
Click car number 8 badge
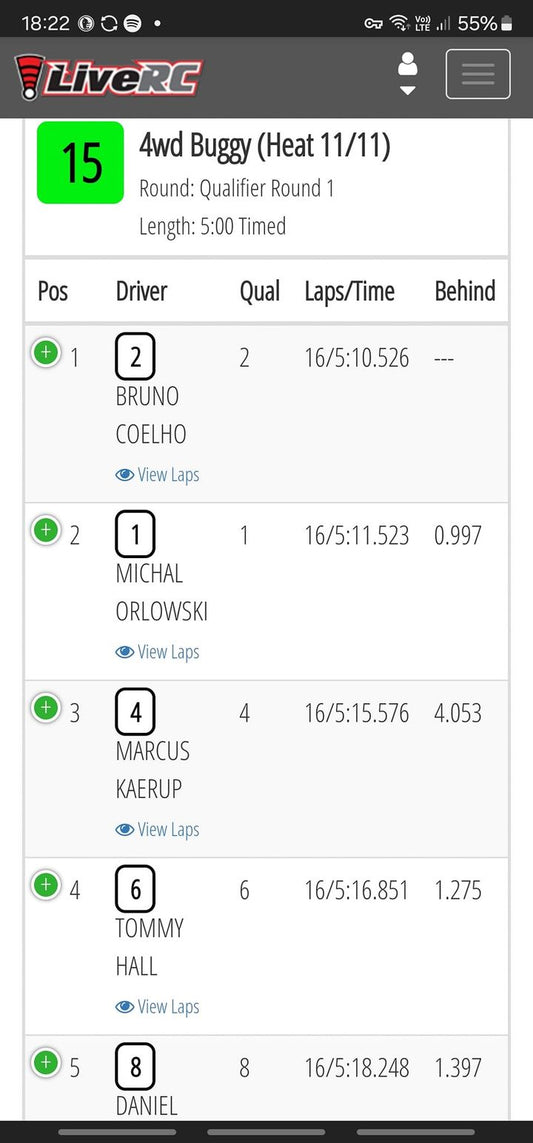point(135,1066)
